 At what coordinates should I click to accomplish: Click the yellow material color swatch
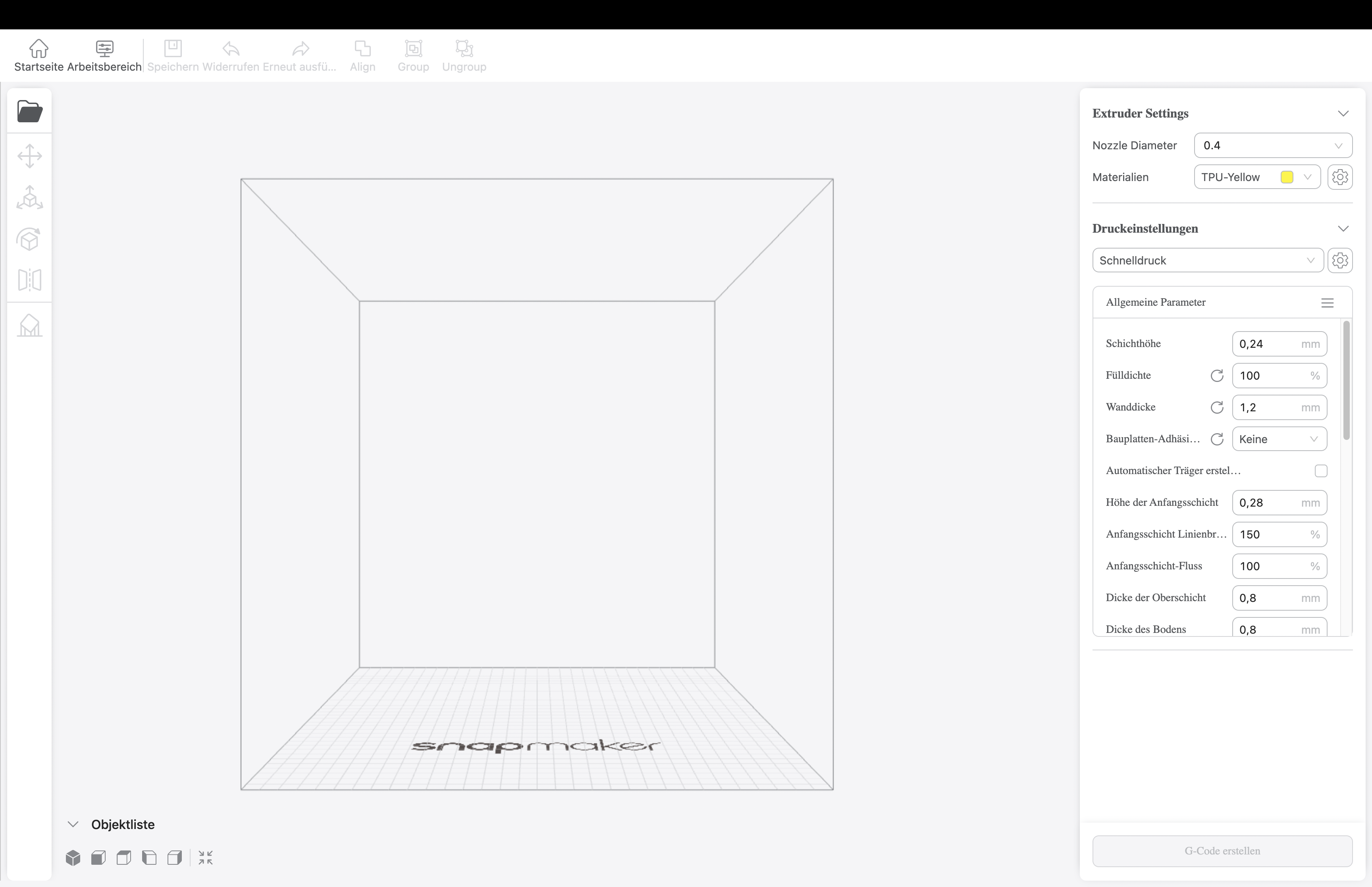point(1287,177)
